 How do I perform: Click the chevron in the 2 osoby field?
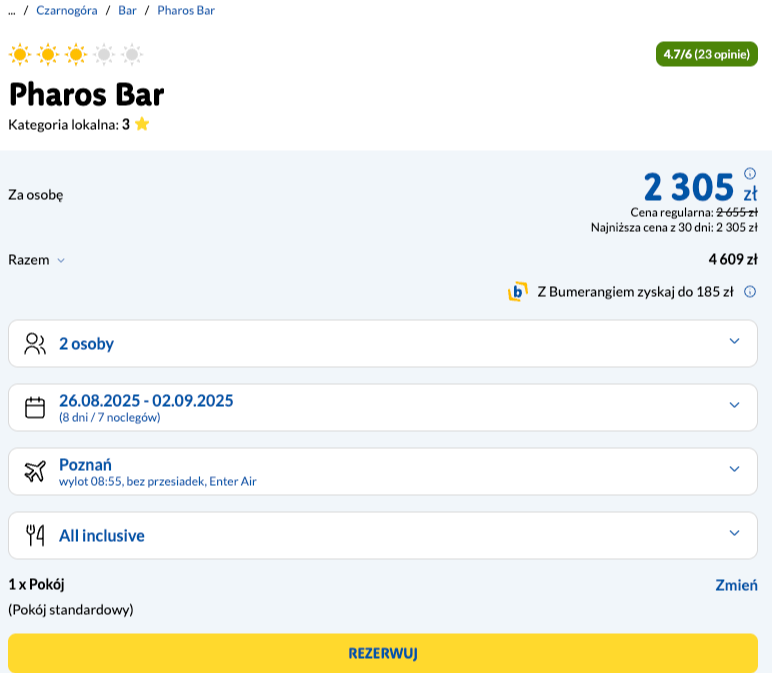click(734, 341)
